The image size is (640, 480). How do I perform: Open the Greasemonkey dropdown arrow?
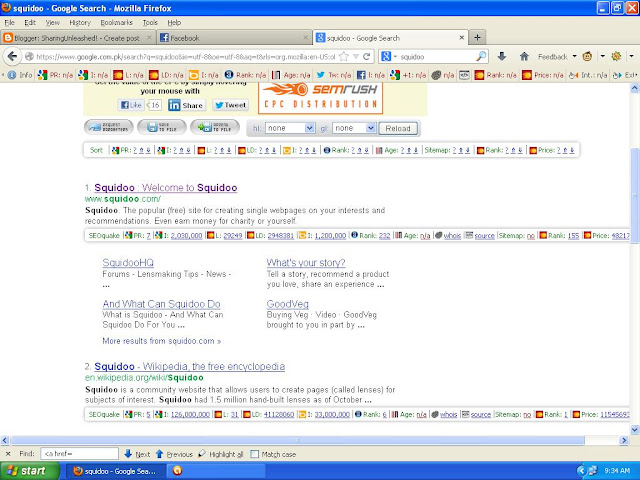pos(602,56)
